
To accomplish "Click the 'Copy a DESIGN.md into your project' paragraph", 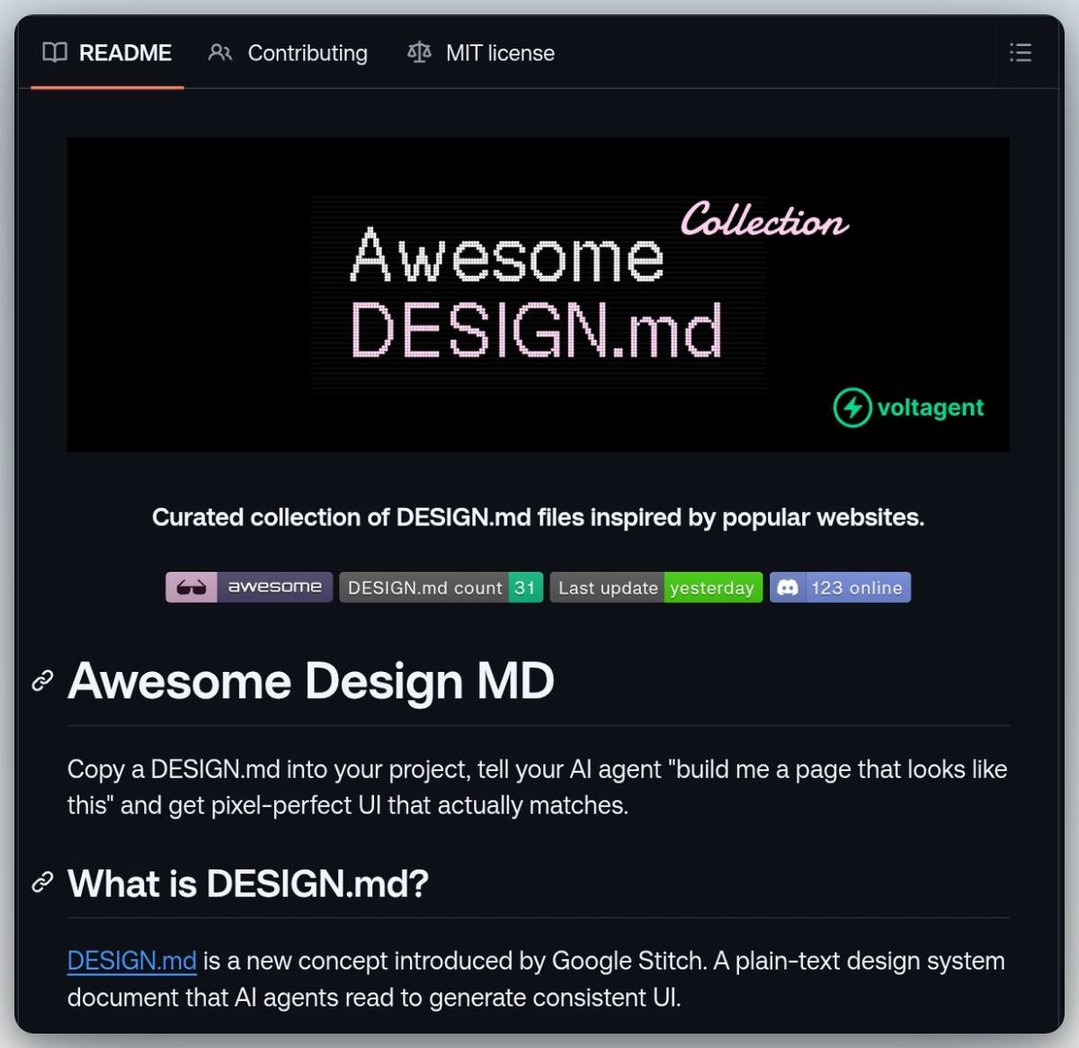I will (x=537, y=787).
